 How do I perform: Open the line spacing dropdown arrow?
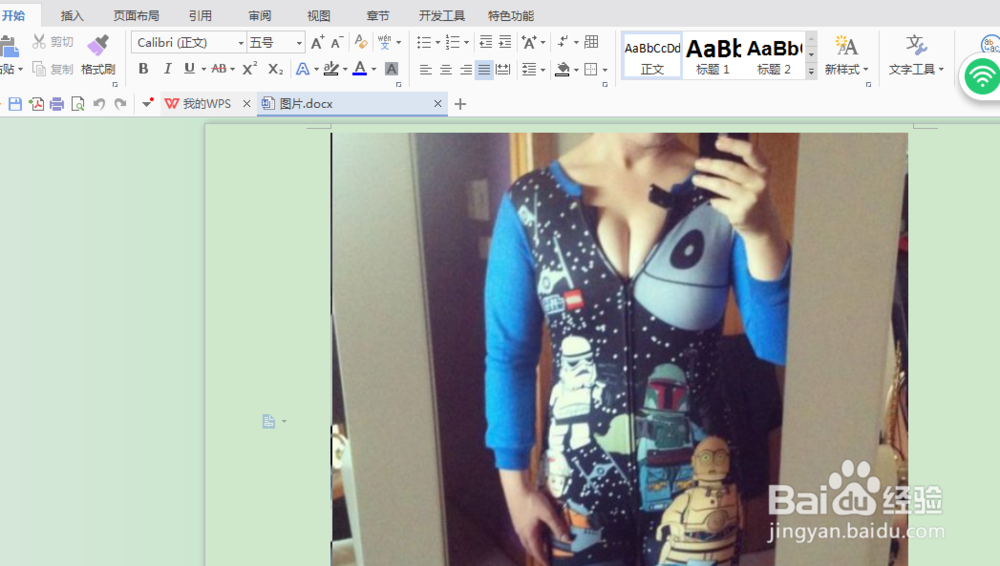coord(543,70)
